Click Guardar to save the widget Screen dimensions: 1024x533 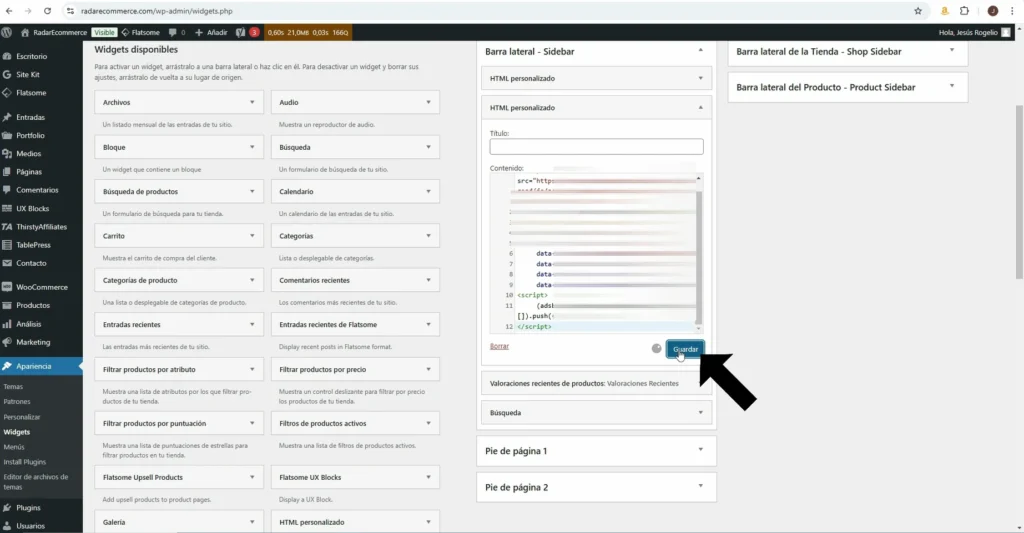pyautogui.click(x=685, y=349)
